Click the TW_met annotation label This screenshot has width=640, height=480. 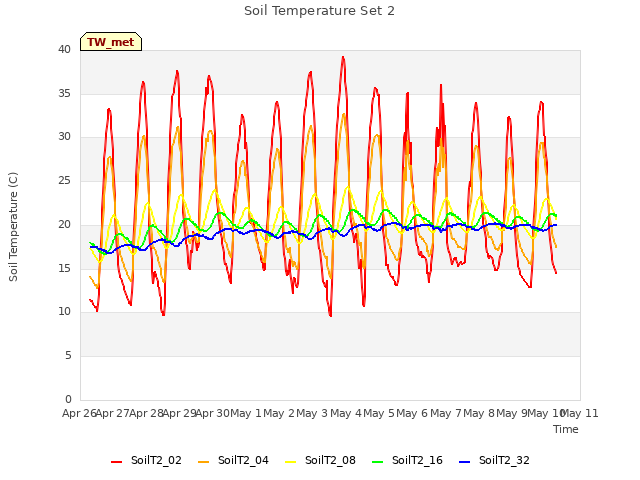[111, 42]
